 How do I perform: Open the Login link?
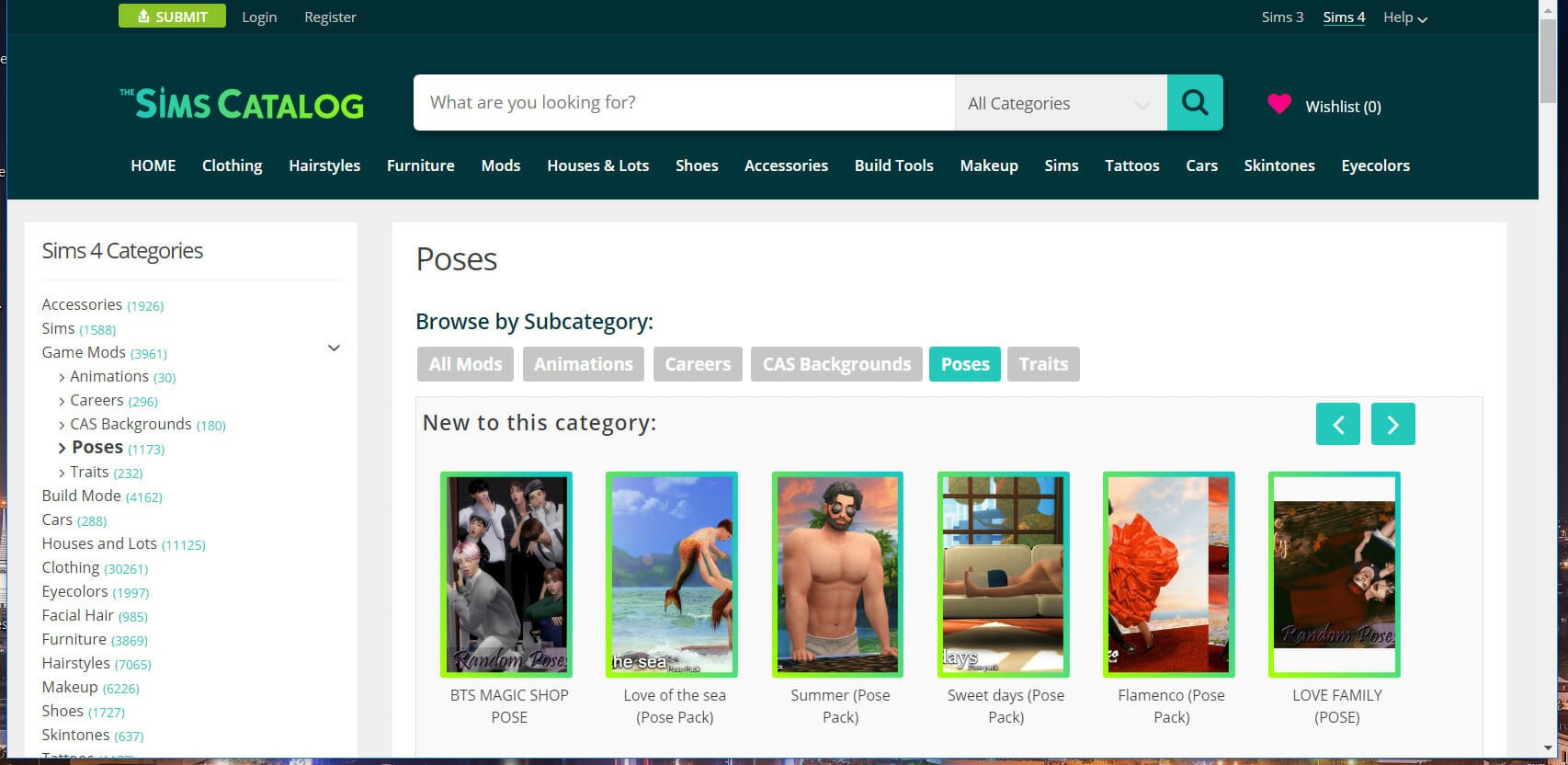[x=259, y=17]
